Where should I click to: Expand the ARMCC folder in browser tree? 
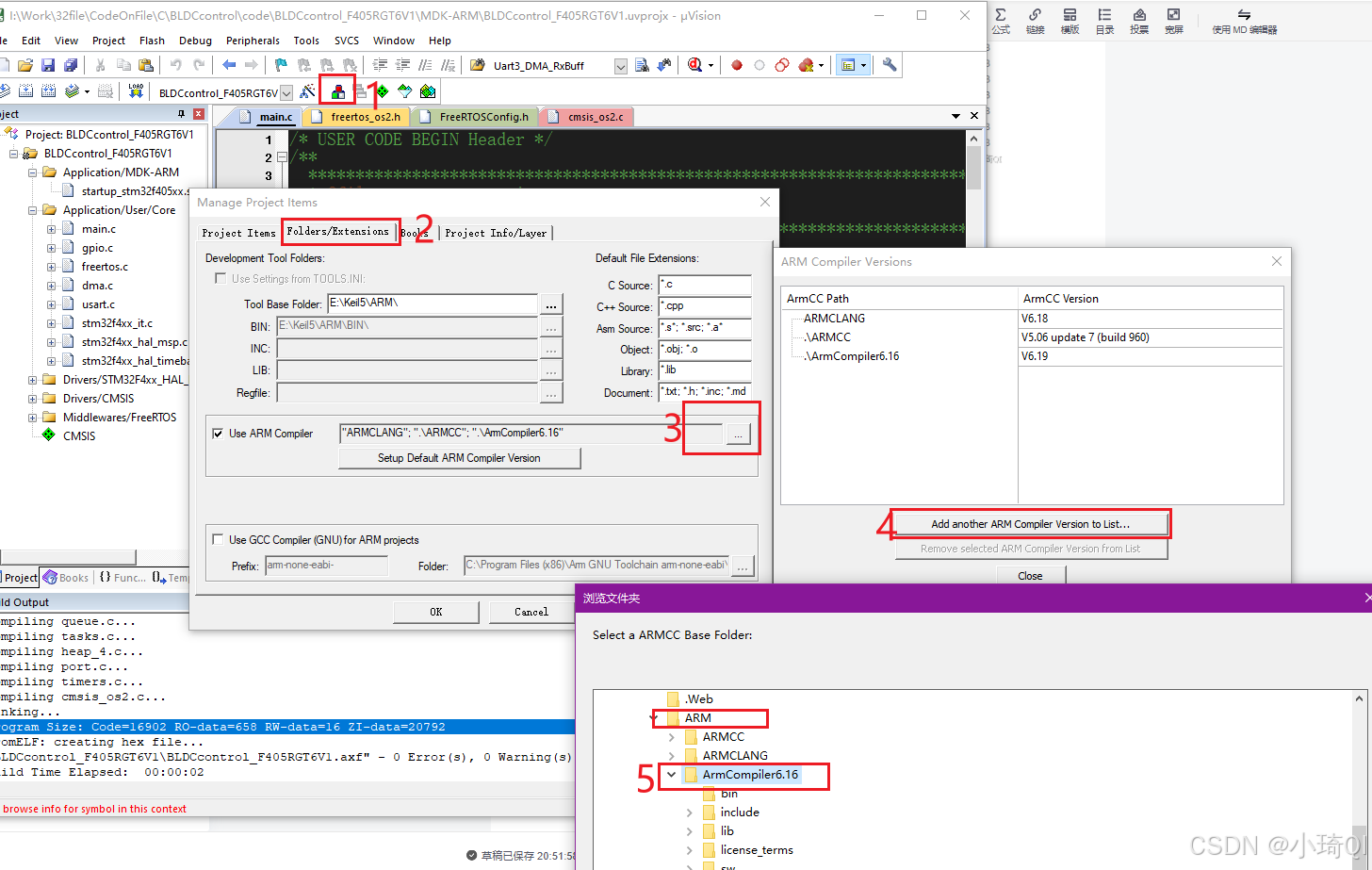(672, 737)
